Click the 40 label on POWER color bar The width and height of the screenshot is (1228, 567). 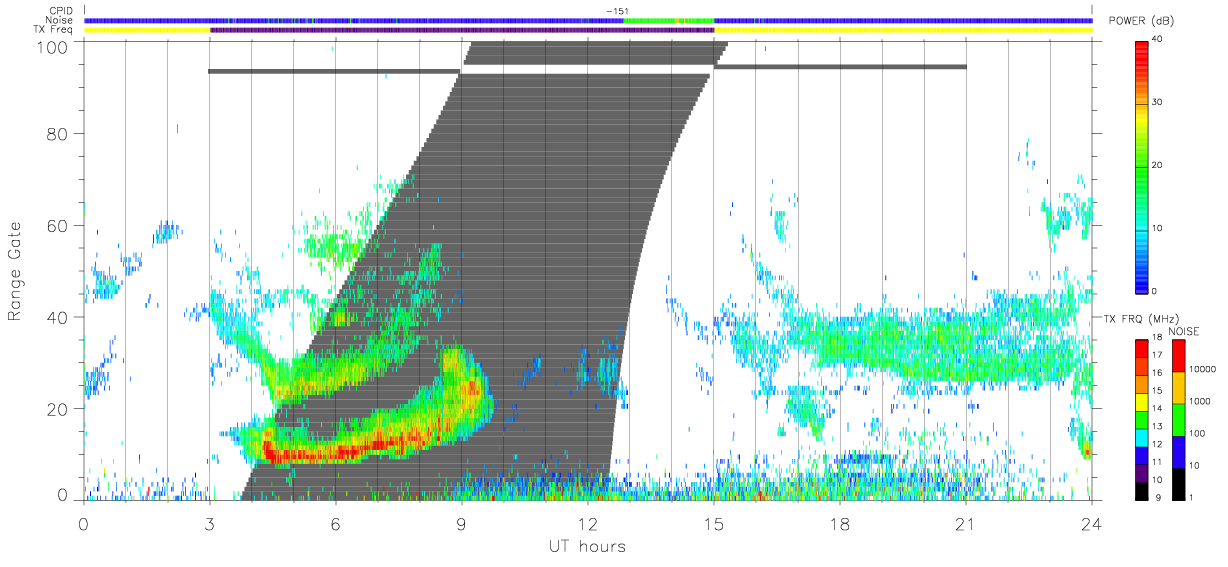pos(1155,39)
